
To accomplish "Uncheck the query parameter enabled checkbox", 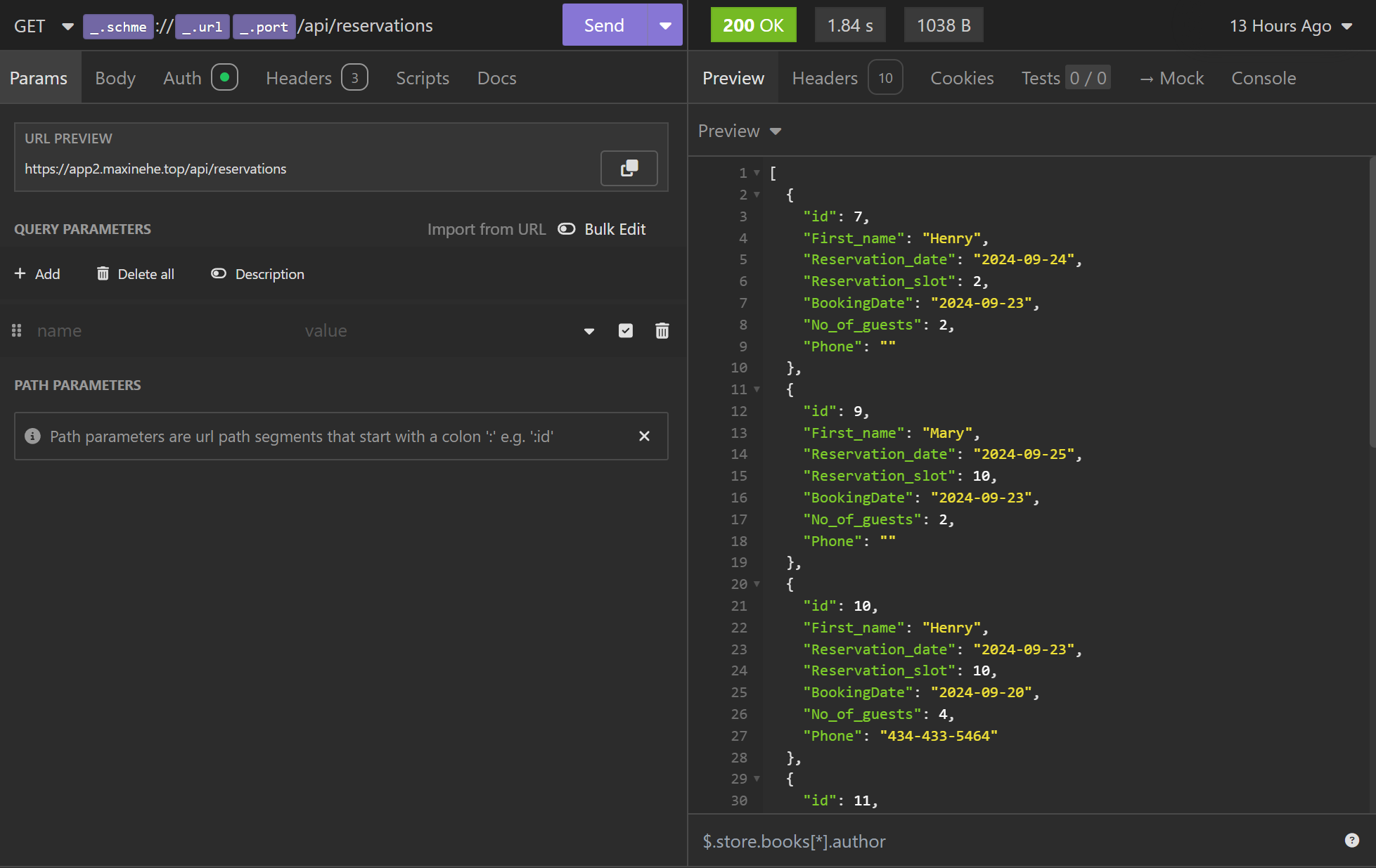I will 625,331.
